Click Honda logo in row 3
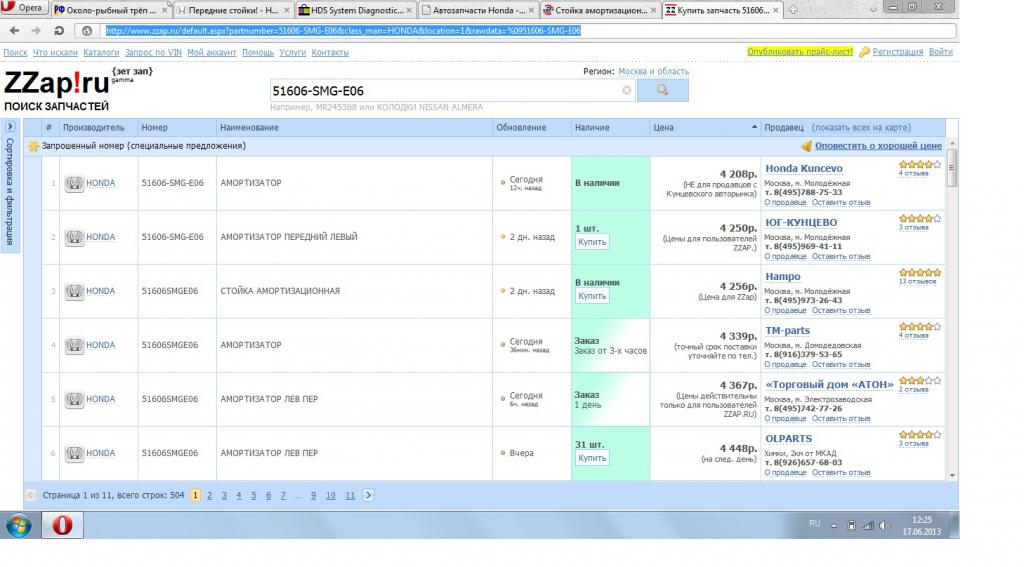1024x567 pixels. (74, 291)
